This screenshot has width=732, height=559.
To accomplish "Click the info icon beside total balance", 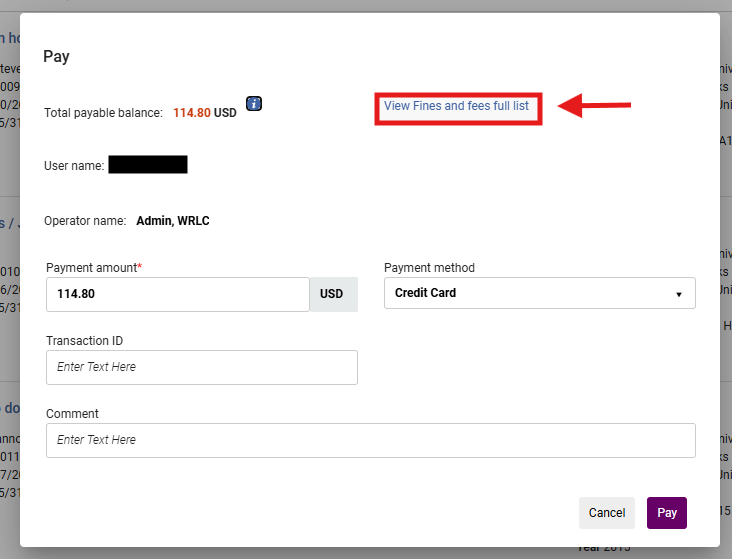I will [253, 104].
